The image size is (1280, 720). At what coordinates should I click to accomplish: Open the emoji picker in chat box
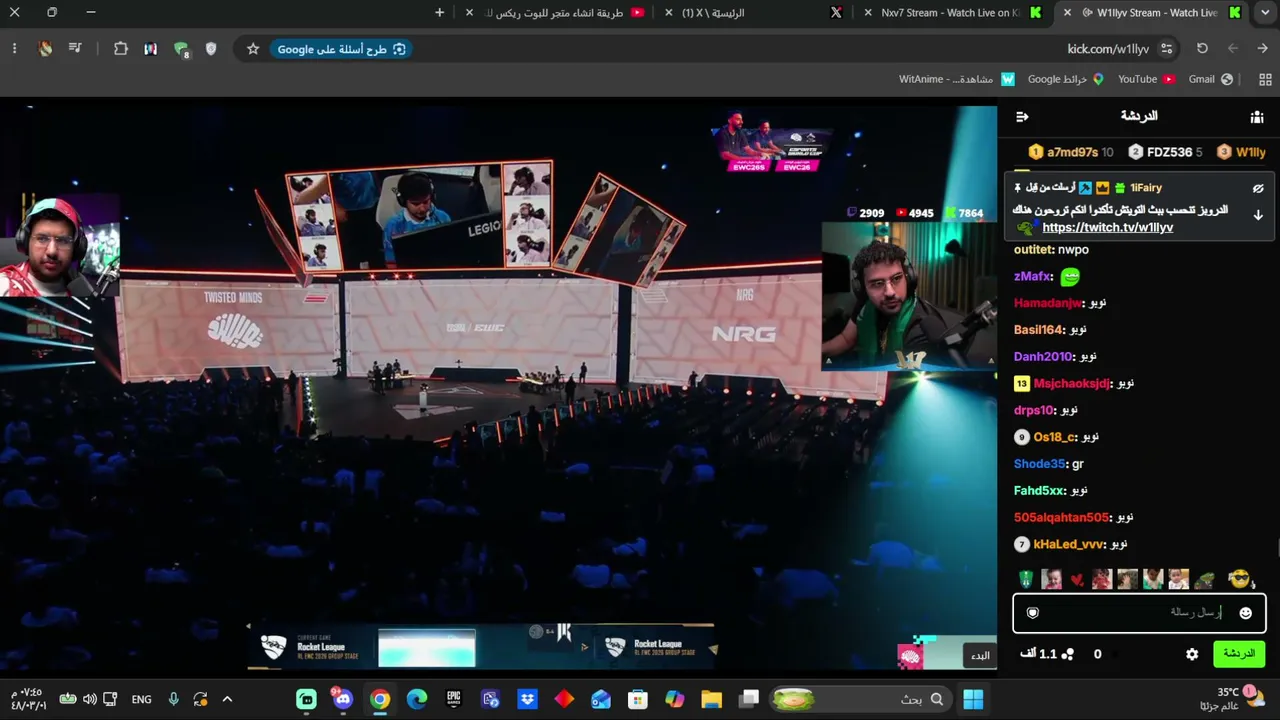click(x=1245, y=613)
